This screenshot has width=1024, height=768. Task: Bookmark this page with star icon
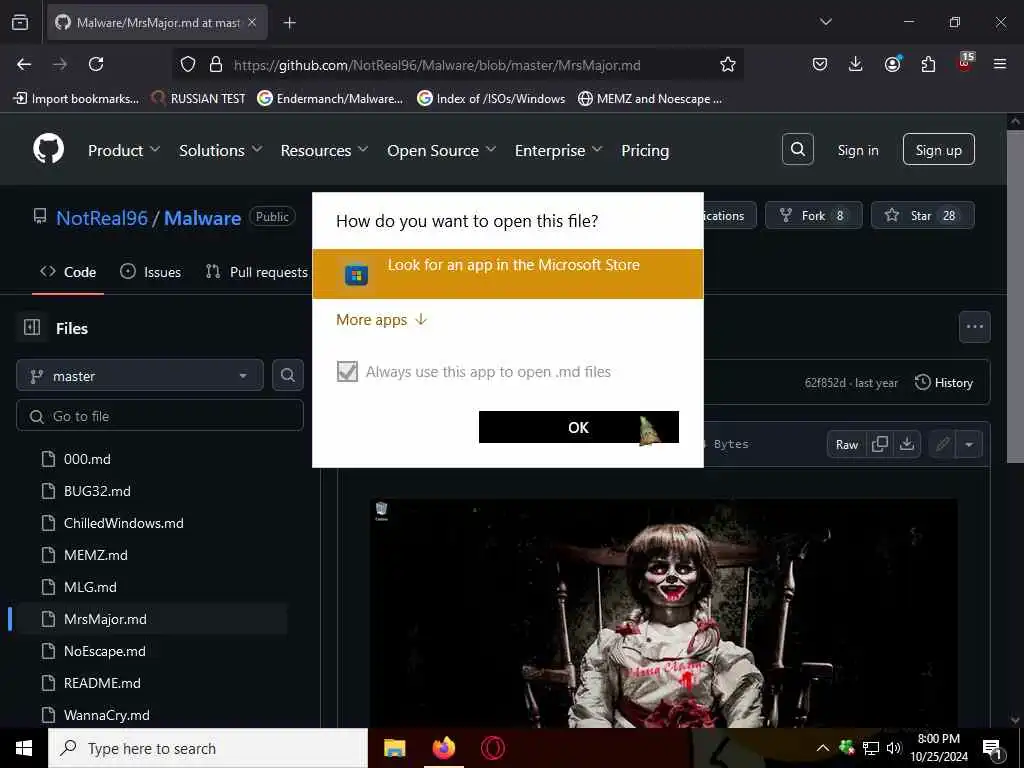[728, 64]
